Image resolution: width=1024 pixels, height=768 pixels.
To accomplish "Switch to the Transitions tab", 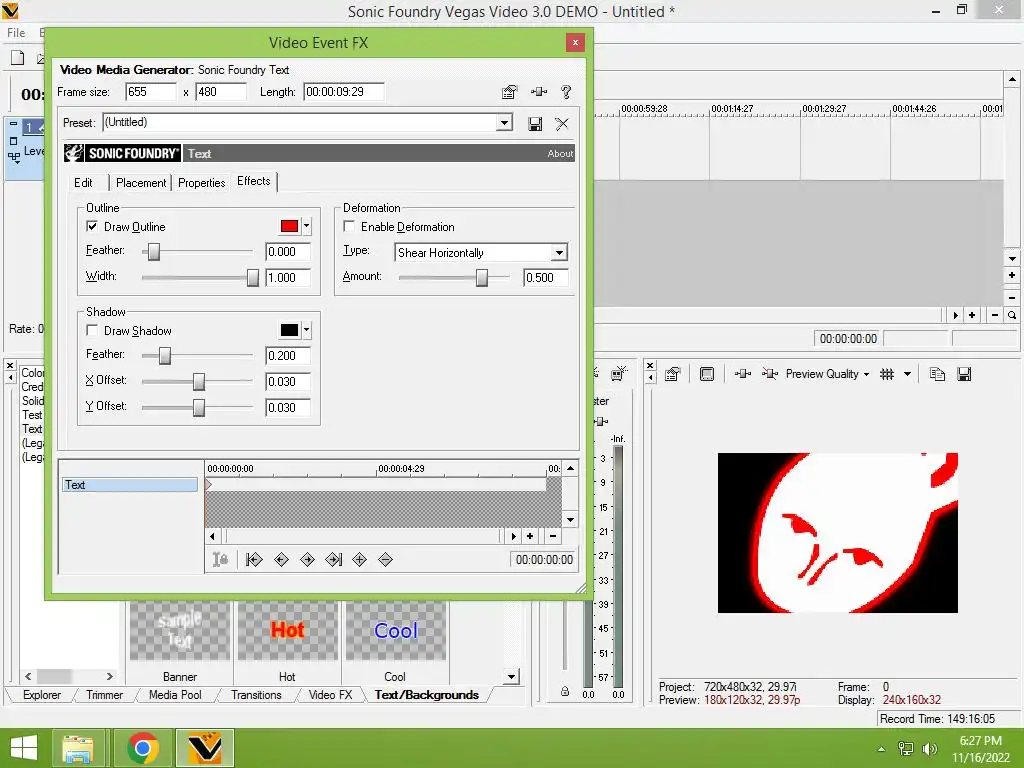I will tap(256, 695).
